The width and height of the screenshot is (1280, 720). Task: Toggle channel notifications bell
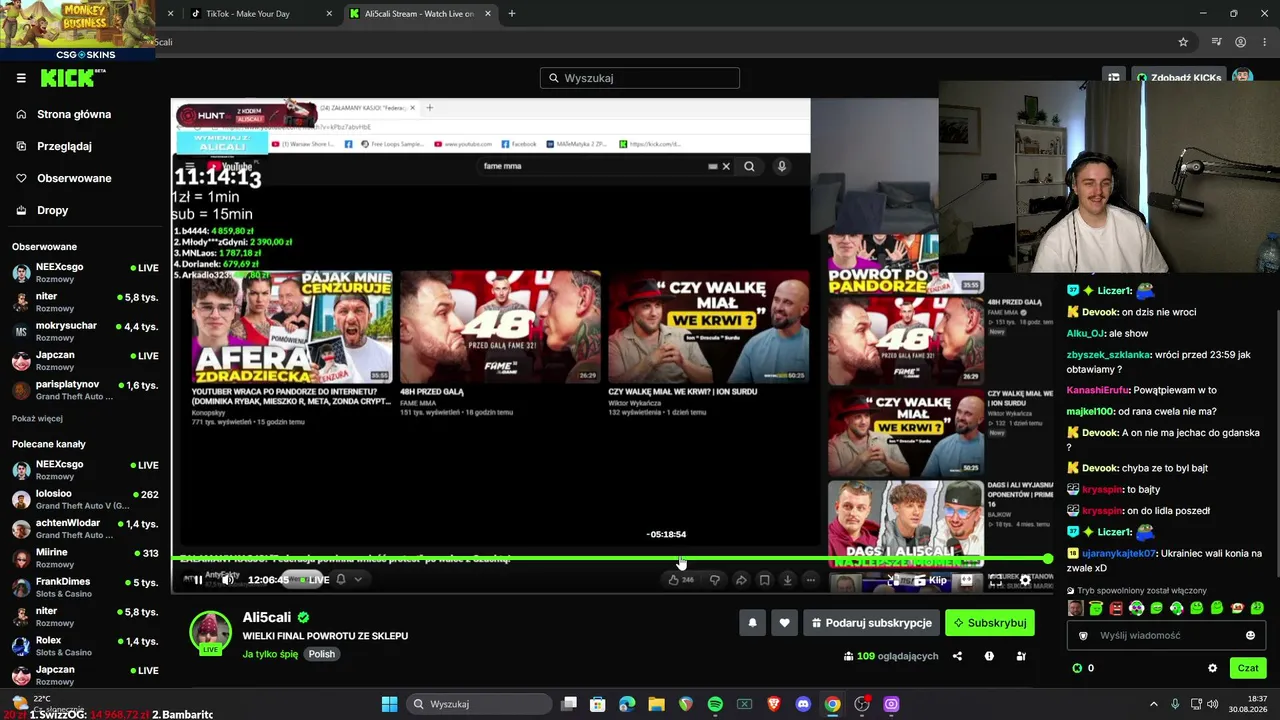point(753,623)
